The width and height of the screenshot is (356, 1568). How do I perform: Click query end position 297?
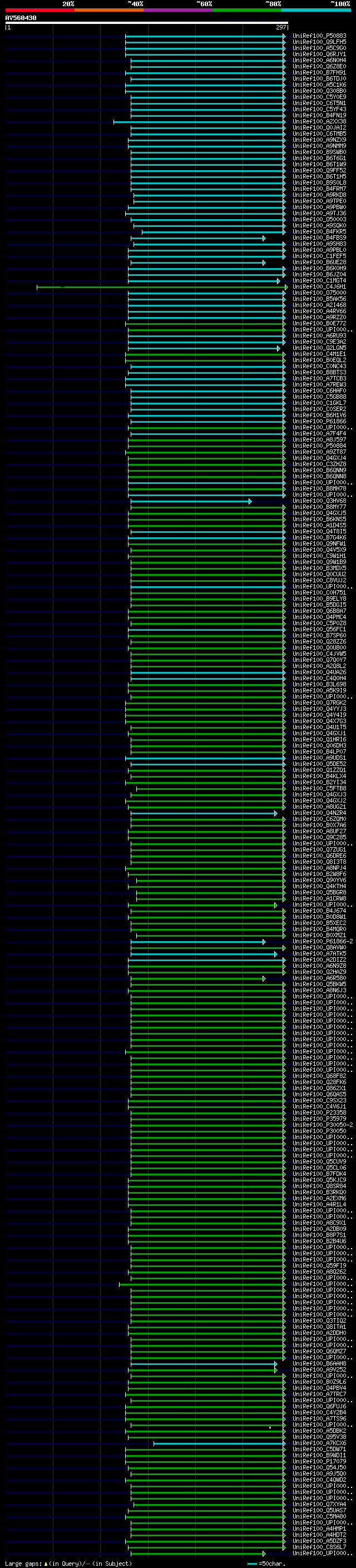click(280, 27)
